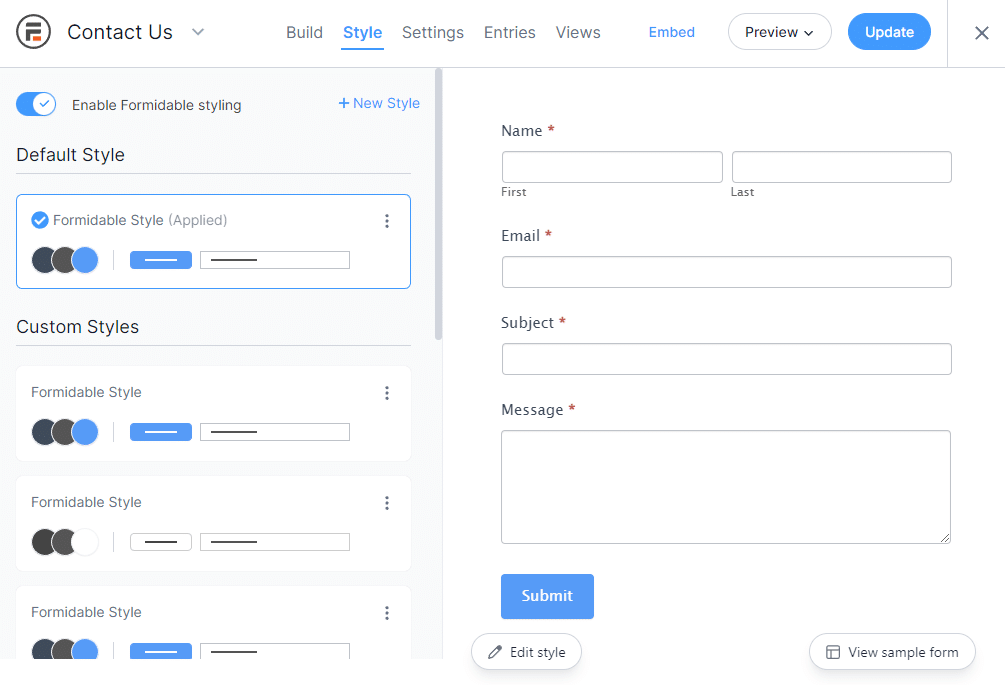
Task: Focus the Email input field
Action: tap(727, 272)
